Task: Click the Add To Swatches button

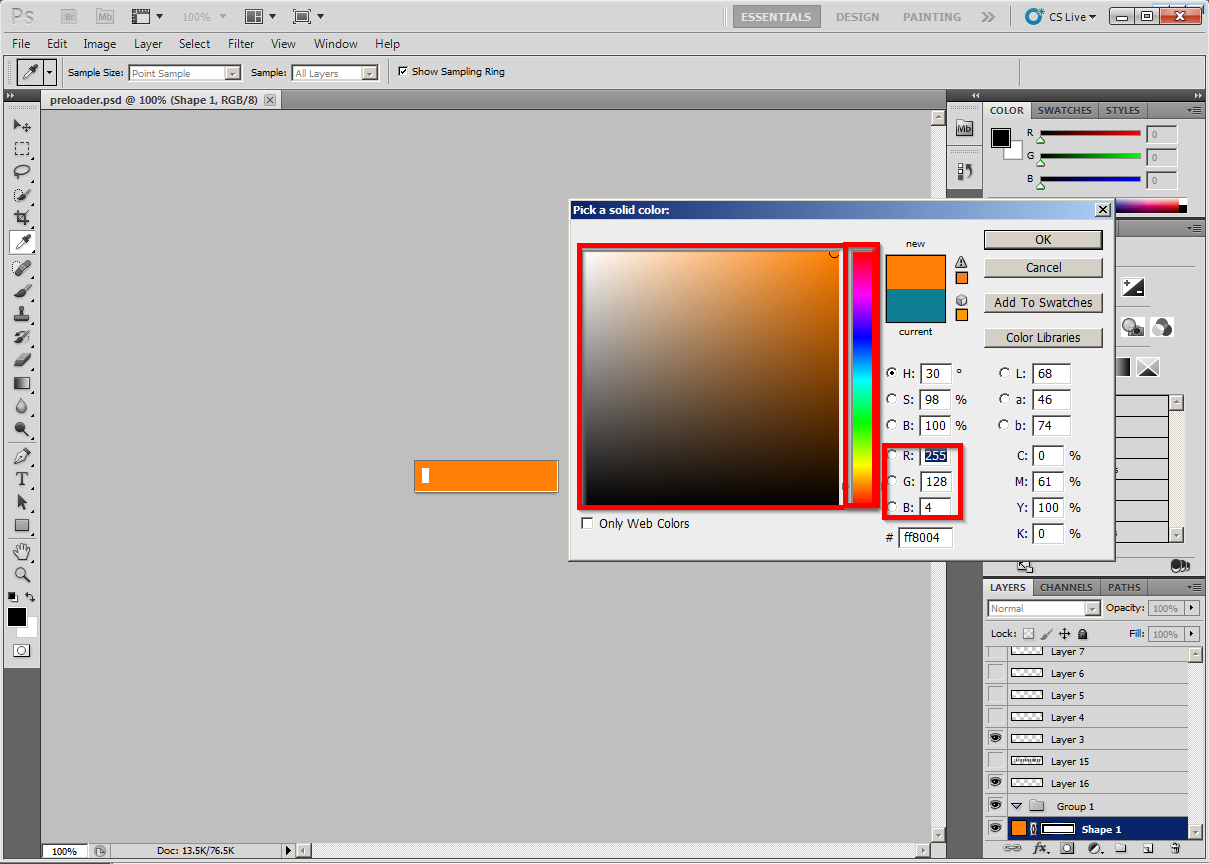Action: [x=1043, y=302]
